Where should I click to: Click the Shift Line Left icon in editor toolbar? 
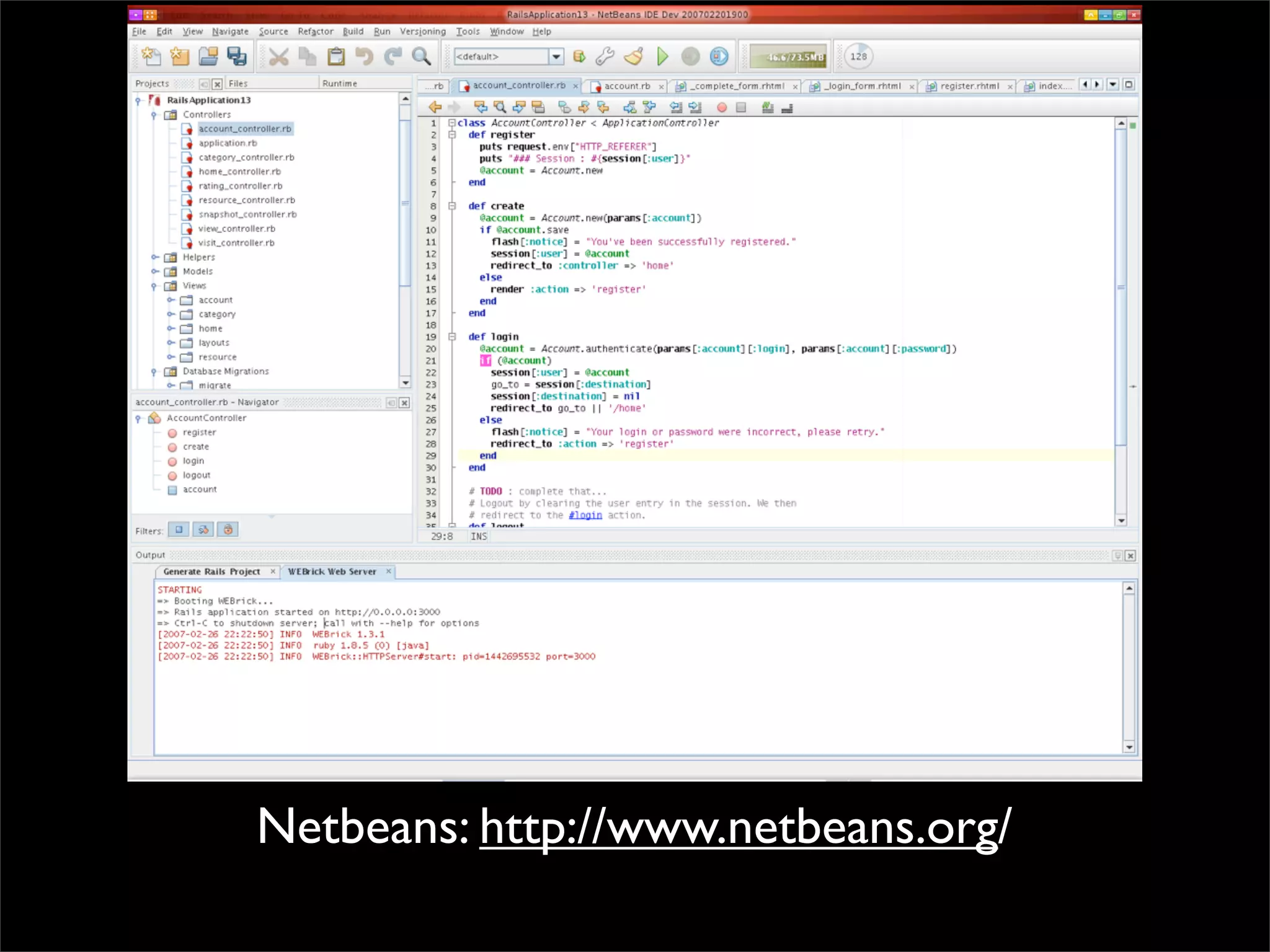tap(676, 107)
